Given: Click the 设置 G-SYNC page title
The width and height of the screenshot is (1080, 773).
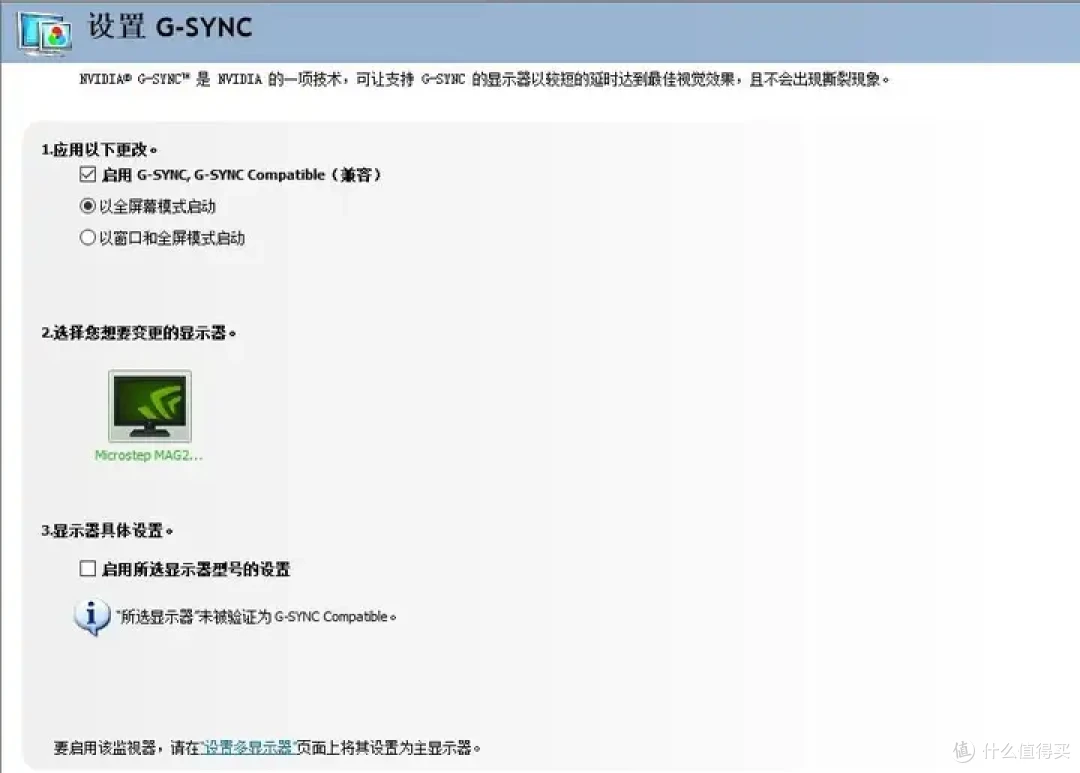Looking at the screenshot, I should click(169, 27).
